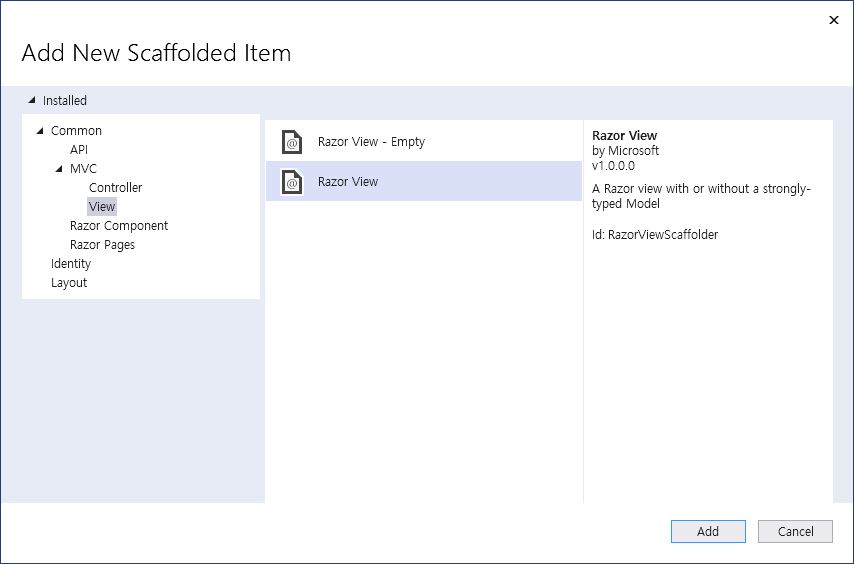This screenshot has height=564, width=854.
Task: Click the Common category label
Action: point(76,130)
